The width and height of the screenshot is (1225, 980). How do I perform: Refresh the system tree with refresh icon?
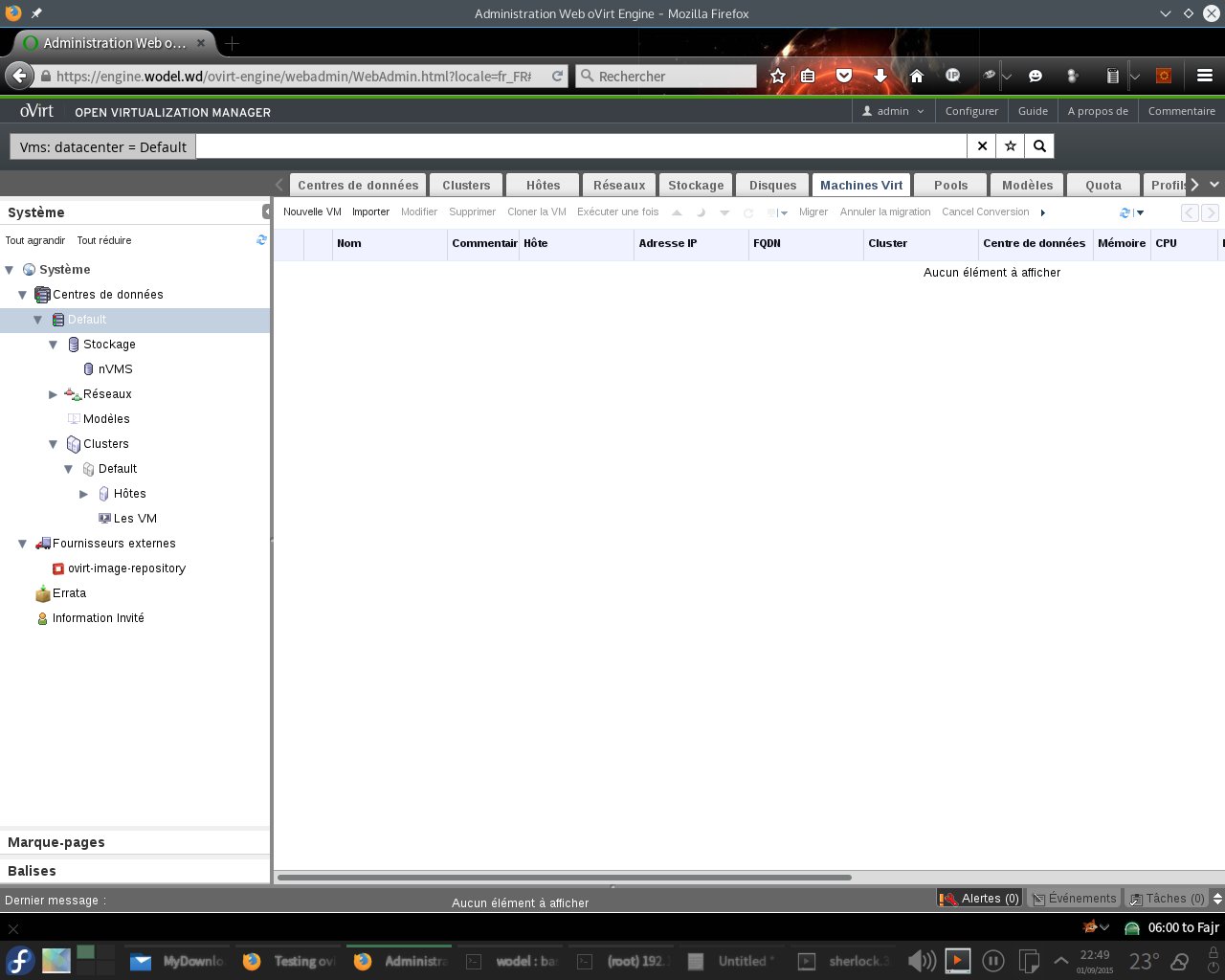[x=261, y=240]
